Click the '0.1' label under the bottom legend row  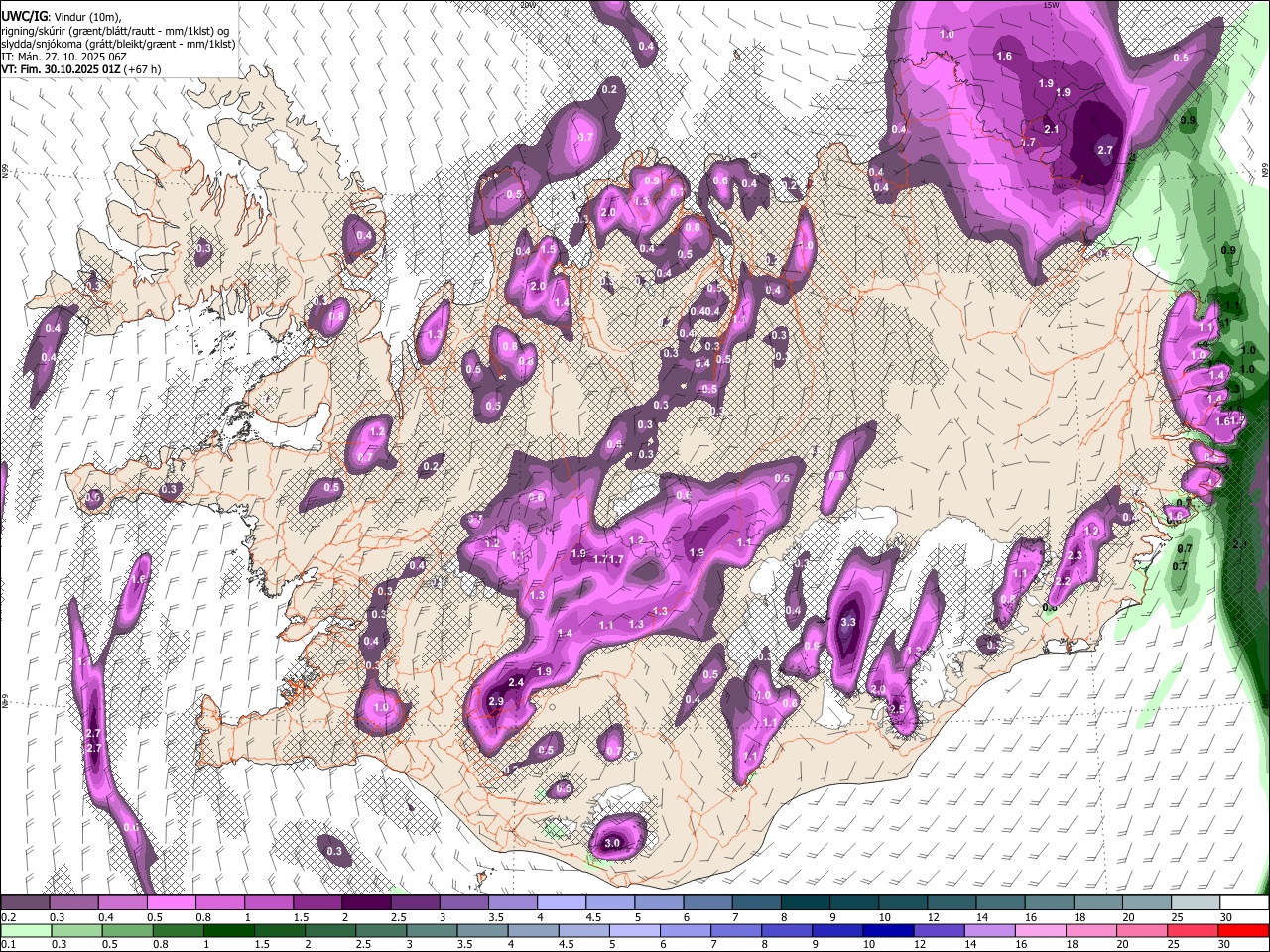click(9, 945)
